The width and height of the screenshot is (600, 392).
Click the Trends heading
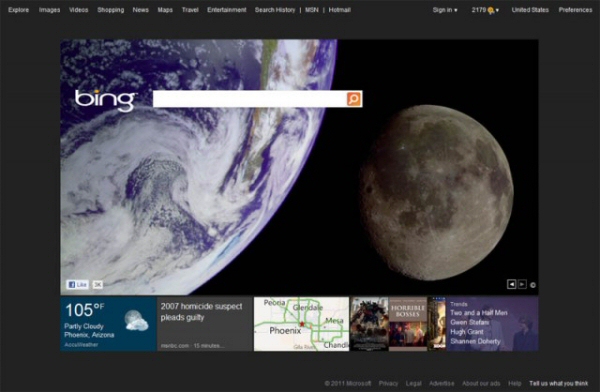pyautogui.click(x=458, y=304)
